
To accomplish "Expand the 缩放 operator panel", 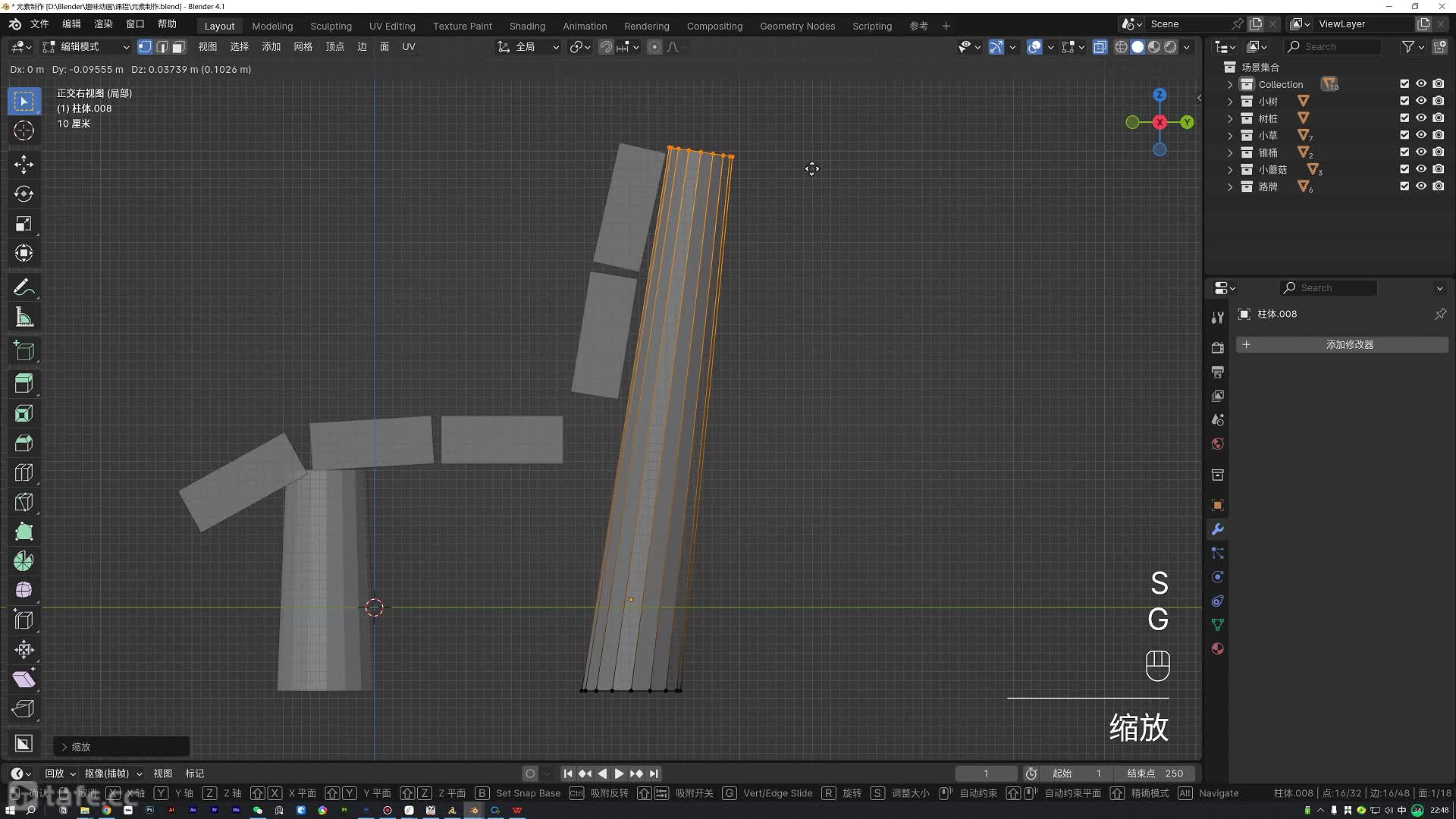I will coord(64,747).
